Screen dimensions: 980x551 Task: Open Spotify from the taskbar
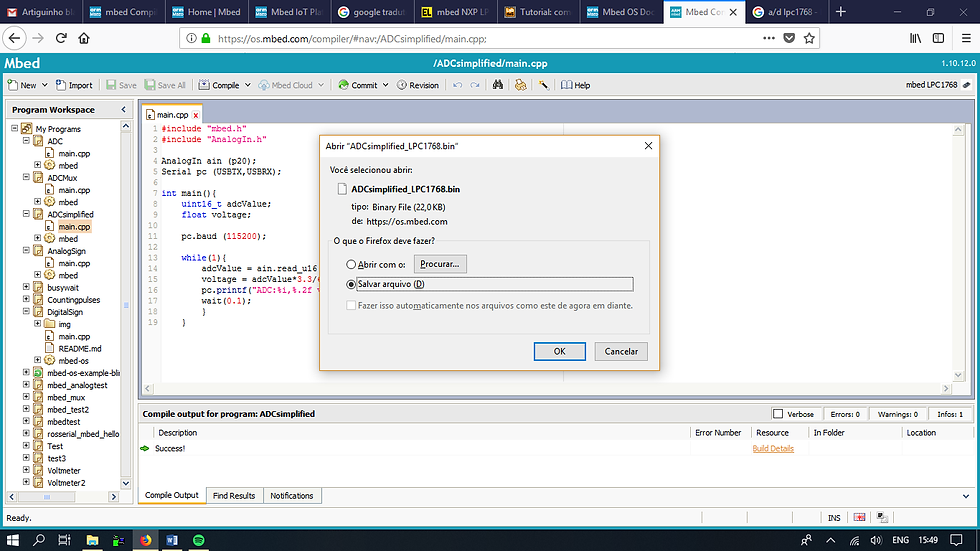coord(199,540)
